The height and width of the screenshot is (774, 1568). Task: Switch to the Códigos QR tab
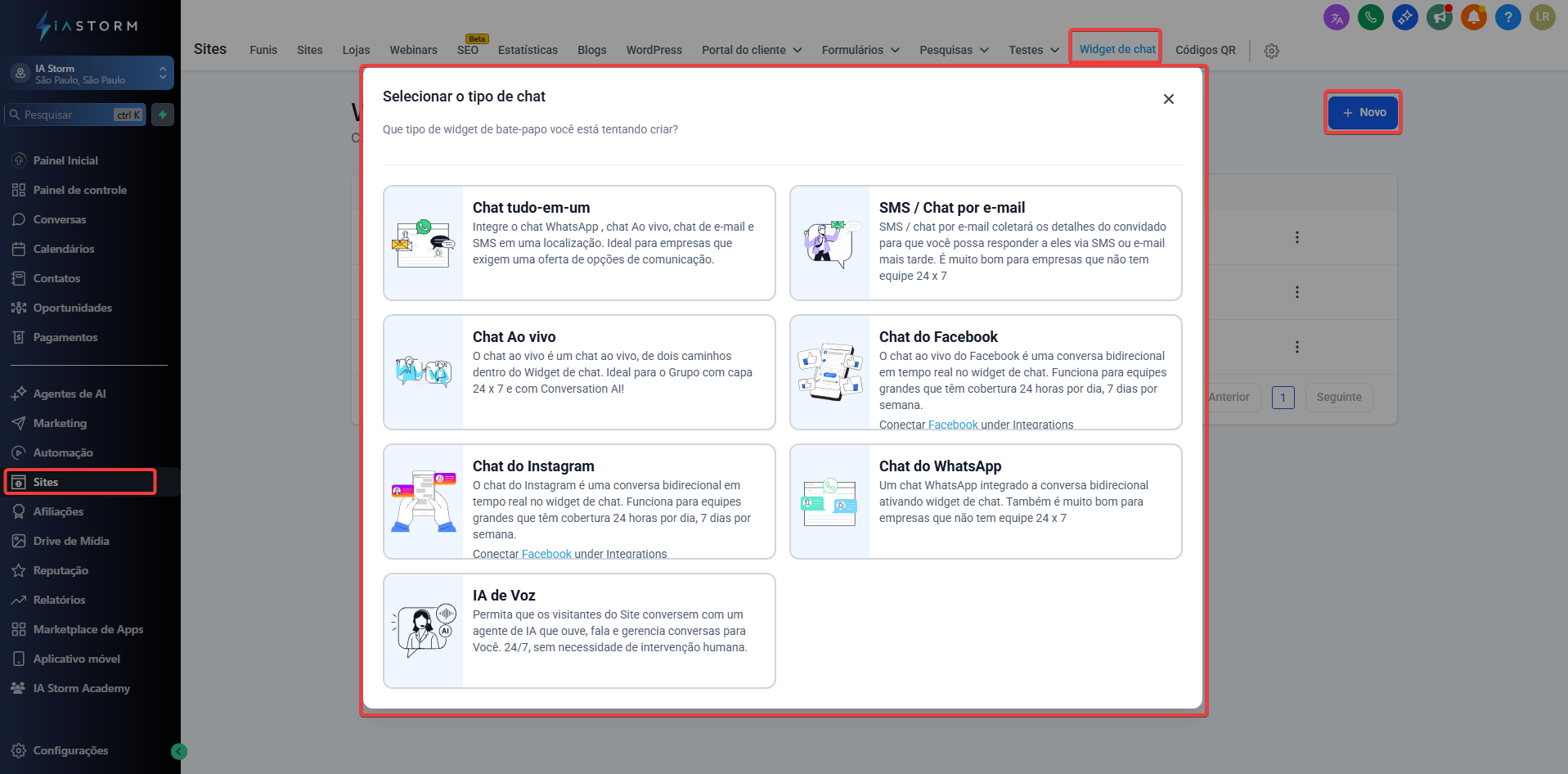1205,50
